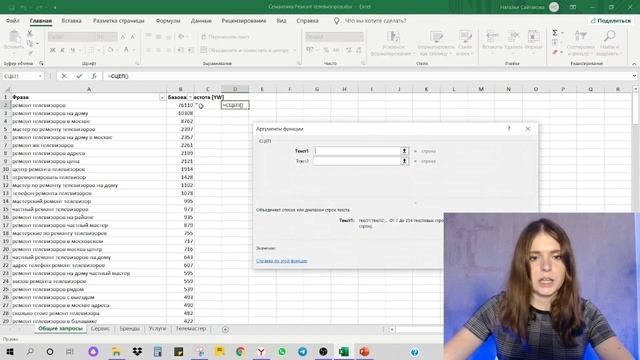Expand the Name Box dropdown arrow
Screen dimensions: 640x360
(40, 76)
